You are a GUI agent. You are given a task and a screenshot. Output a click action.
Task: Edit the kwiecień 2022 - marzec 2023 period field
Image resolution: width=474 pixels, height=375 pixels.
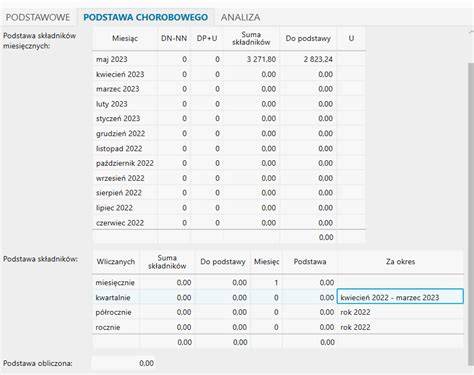(x=400, y=296)
